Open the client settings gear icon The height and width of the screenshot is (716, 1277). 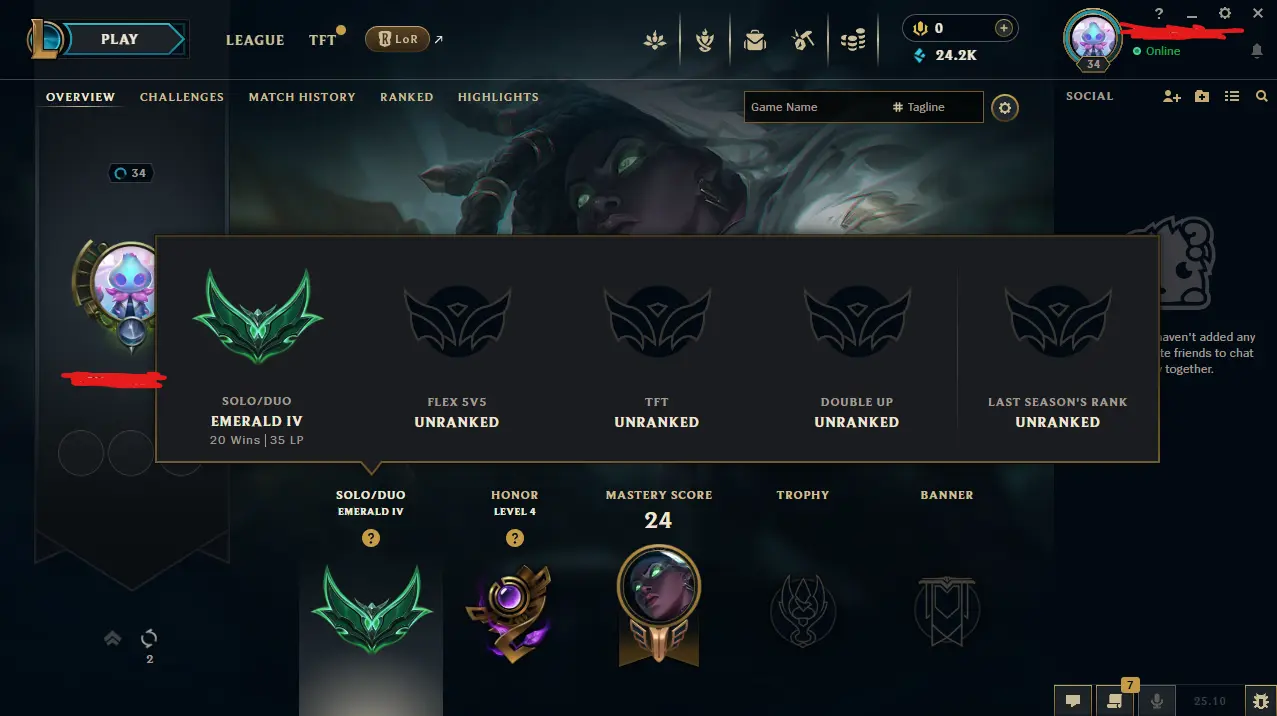pos(1225,13)
